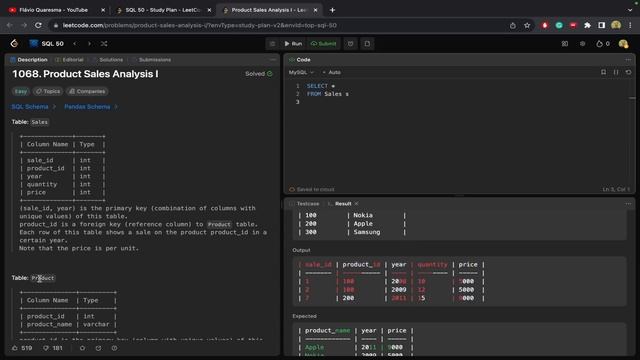Switch to the Editorial tab
This screenshot has height=360, width=640.
pyautogui.click(x=69, y=60)
